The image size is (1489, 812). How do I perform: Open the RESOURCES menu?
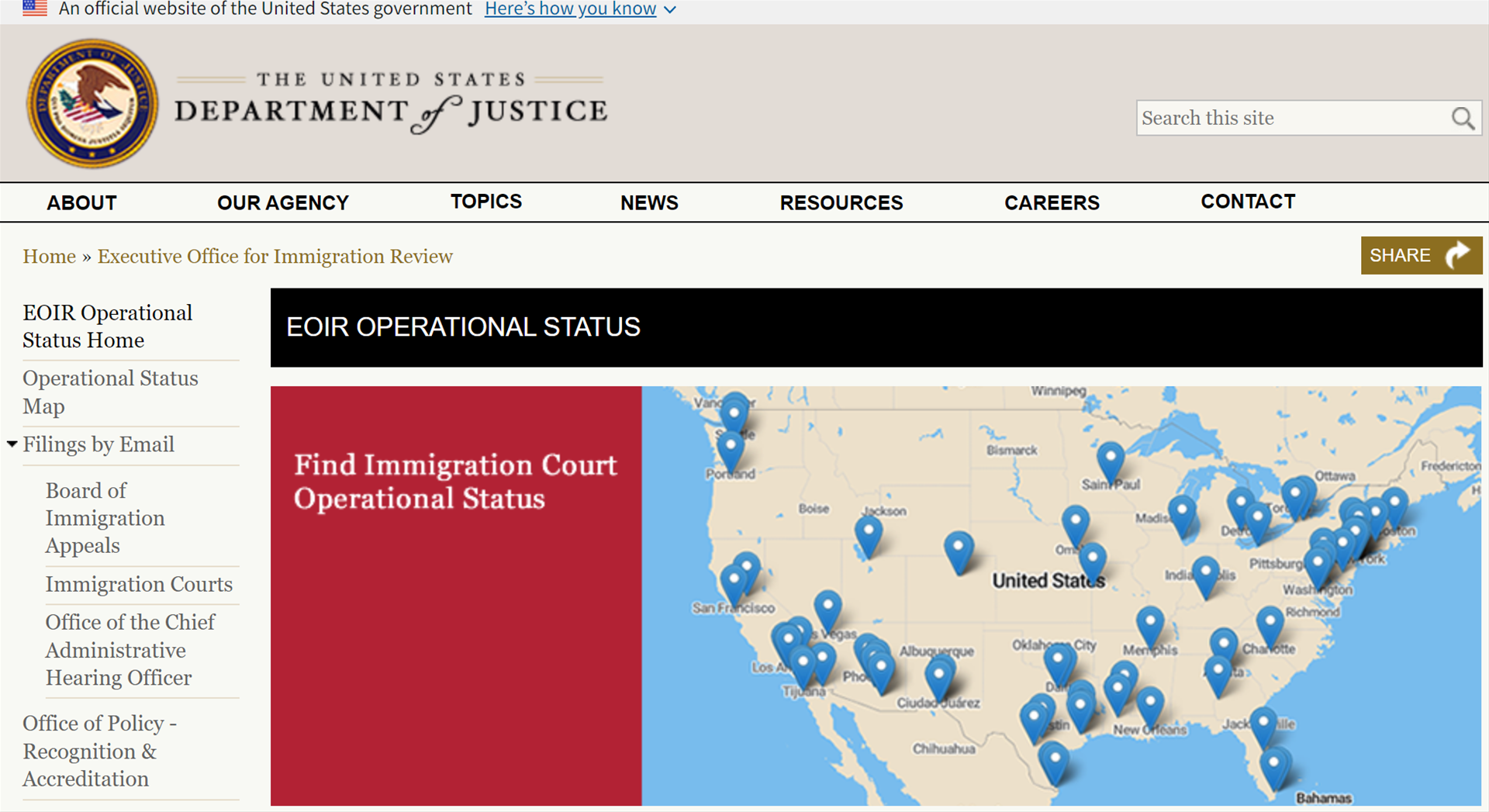pyautogui.click(x=841, y=202)
